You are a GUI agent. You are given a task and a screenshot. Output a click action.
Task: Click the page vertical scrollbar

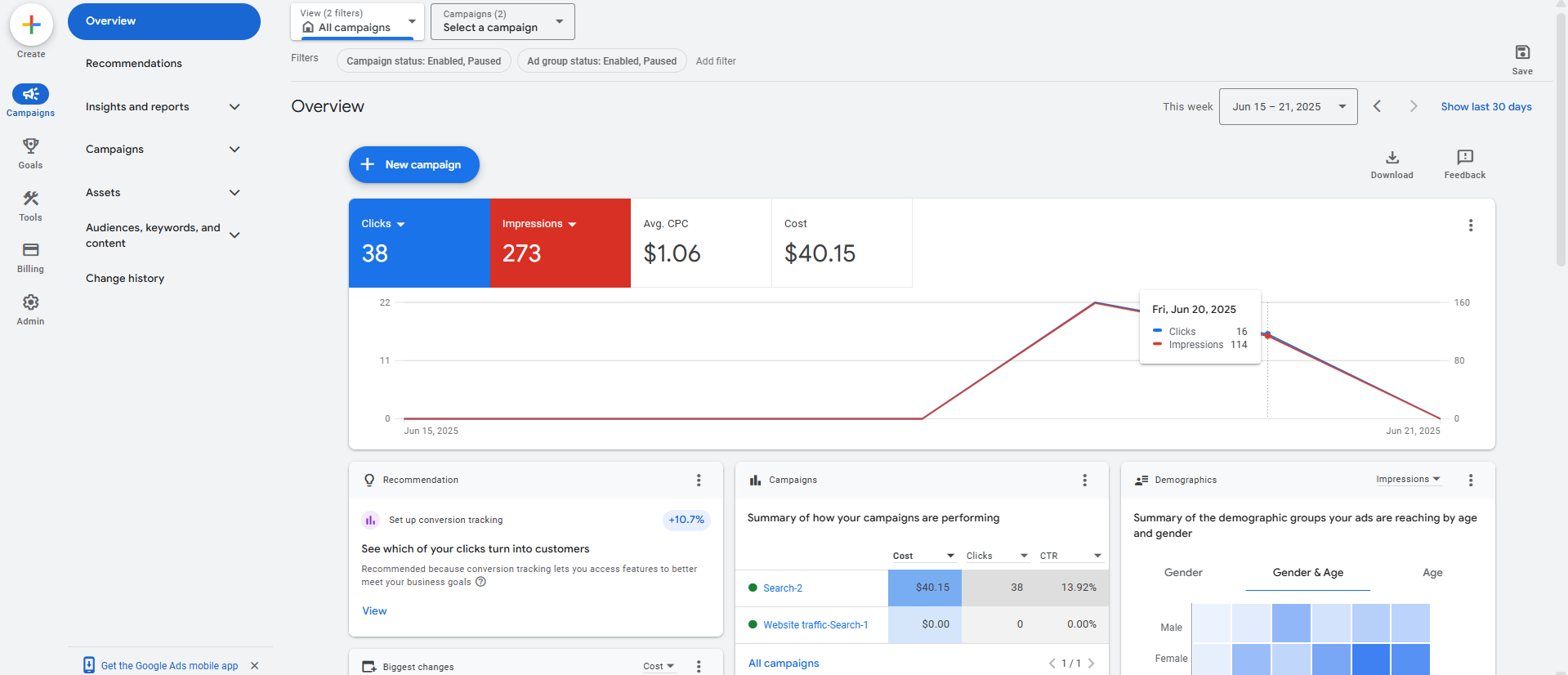[1561, 139]
